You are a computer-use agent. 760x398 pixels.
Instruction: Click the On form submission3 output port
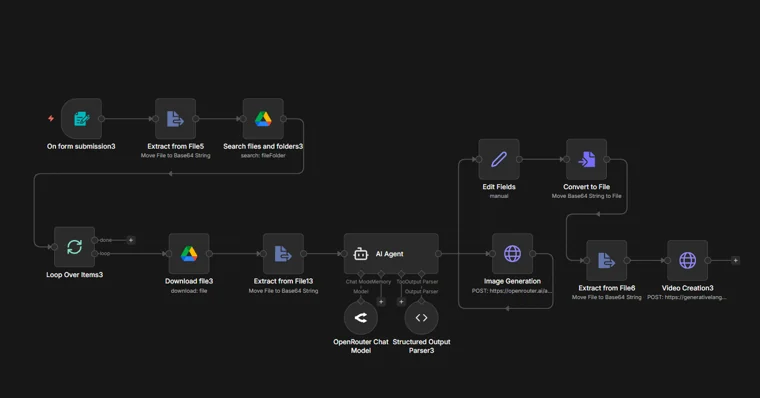click(x=101, y=119)
